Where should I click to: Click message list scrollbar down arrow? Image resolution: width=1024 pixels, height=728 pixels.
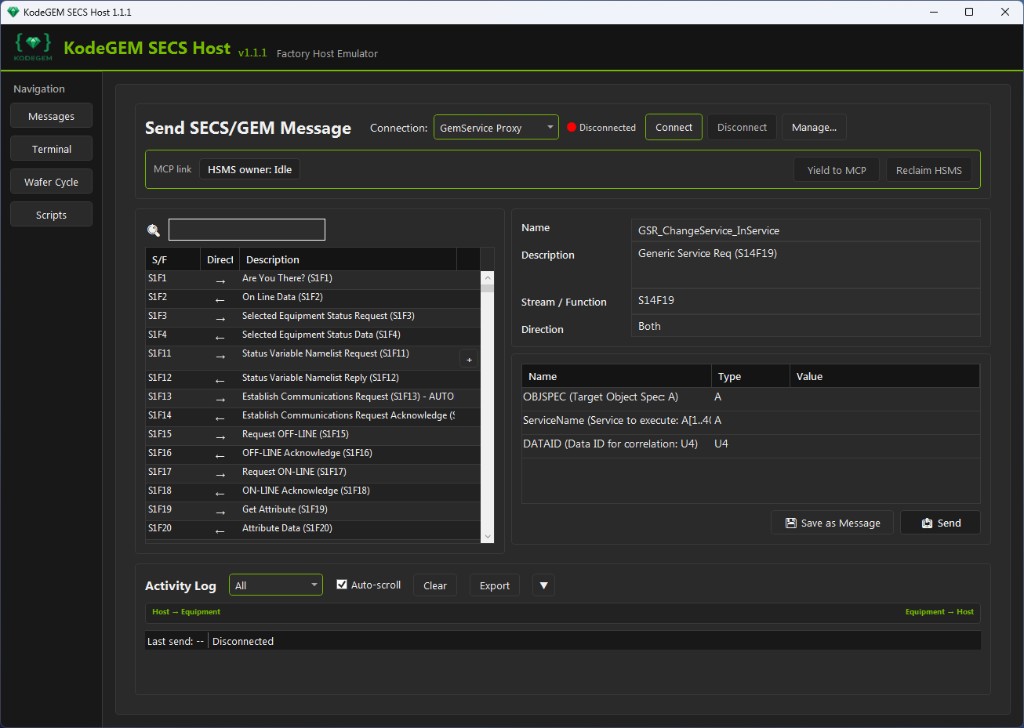pyautogui.click(x=487, y=537)
